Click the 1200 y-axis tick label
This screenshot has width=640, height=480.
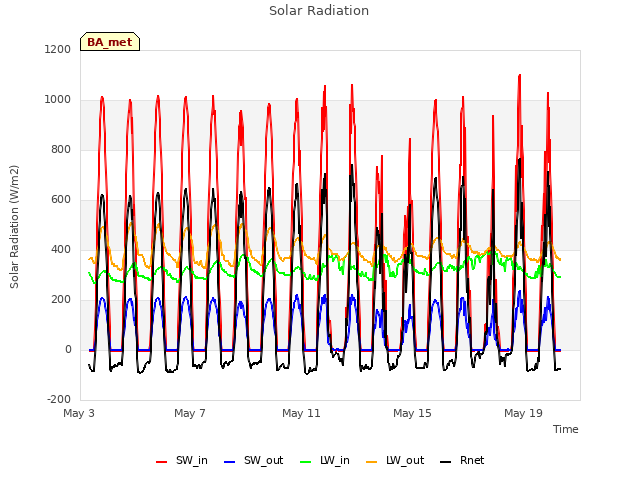pyautogui.click(x=58, y=49)
